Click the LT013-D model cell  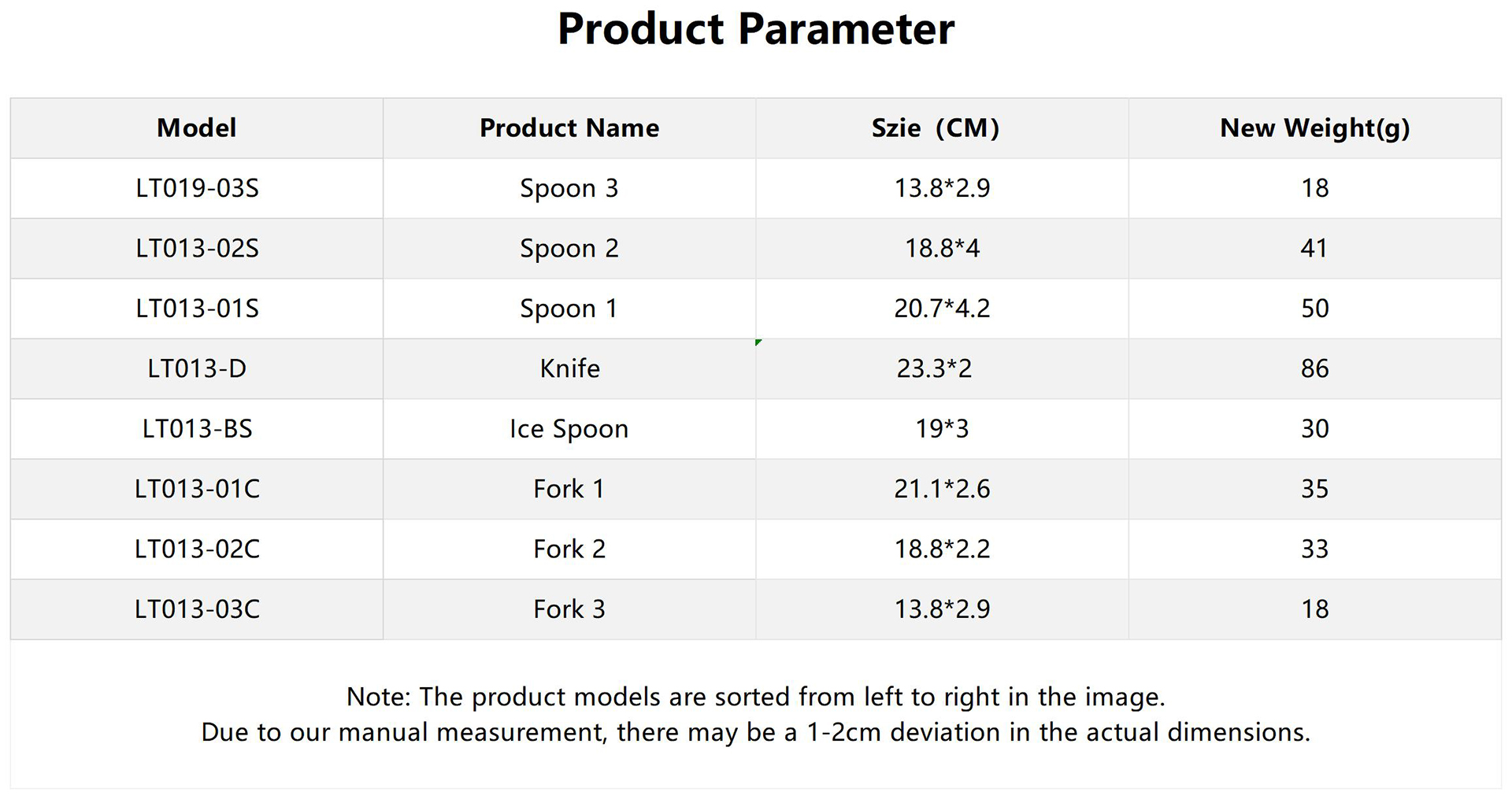[x=197, y=368]
